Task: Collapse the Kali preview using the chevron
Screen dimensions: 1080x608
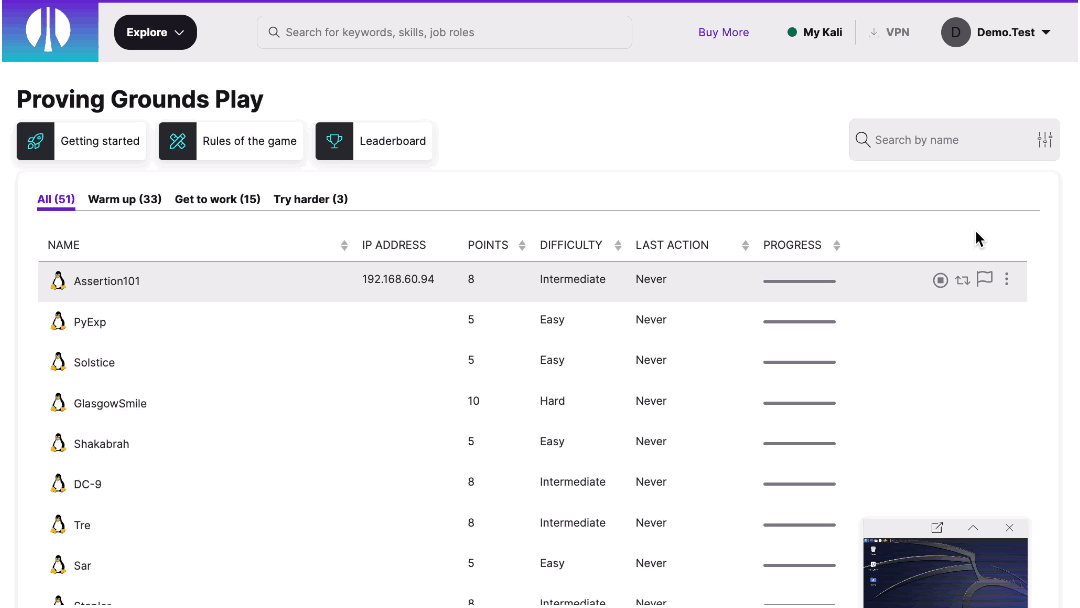Action: coord(972,527)
